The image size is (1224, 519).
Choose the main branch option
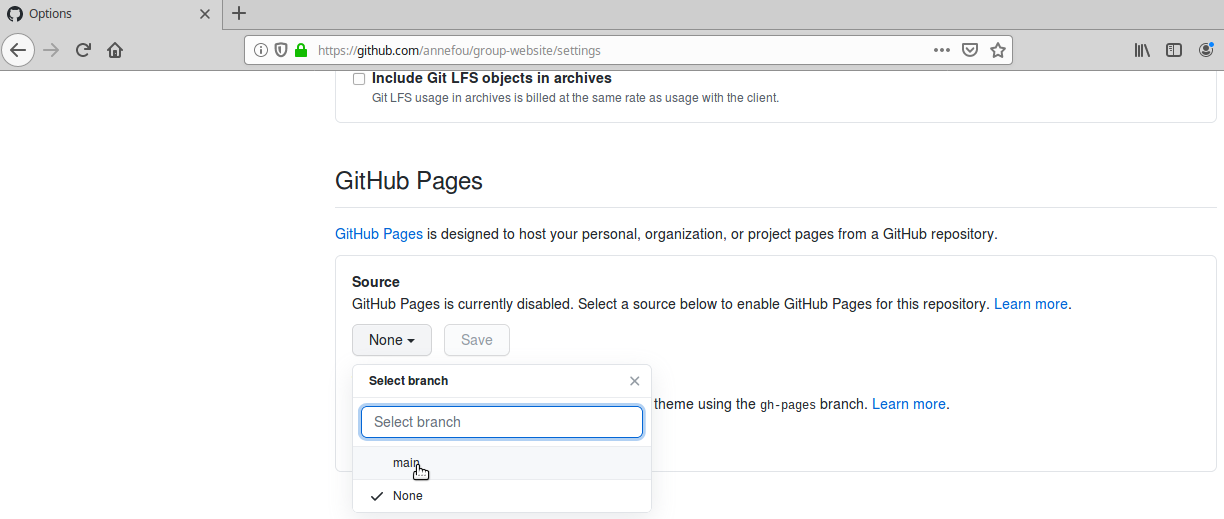pos(502,463)
